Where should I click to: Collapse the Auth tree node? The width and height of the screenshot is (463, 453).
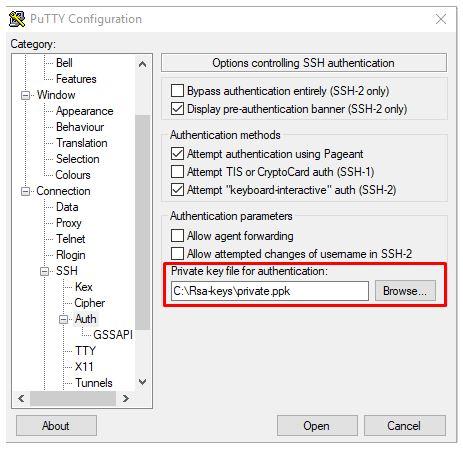coord(64,319)
